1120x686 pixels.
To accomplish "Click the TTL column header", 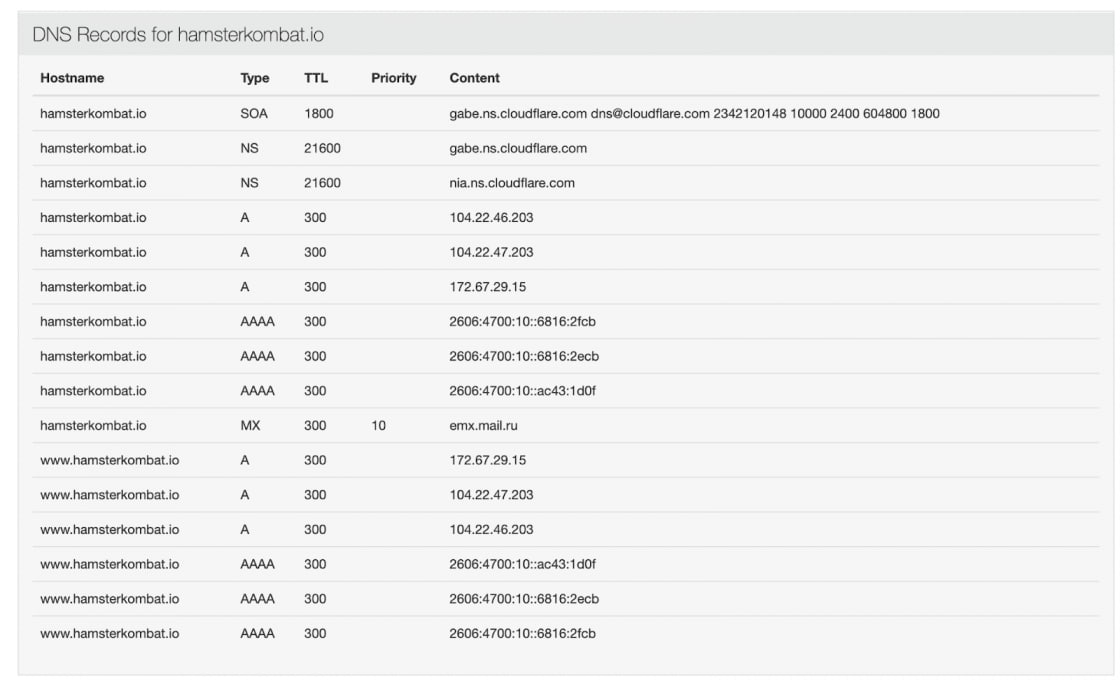I will click(x=316, y=78).
